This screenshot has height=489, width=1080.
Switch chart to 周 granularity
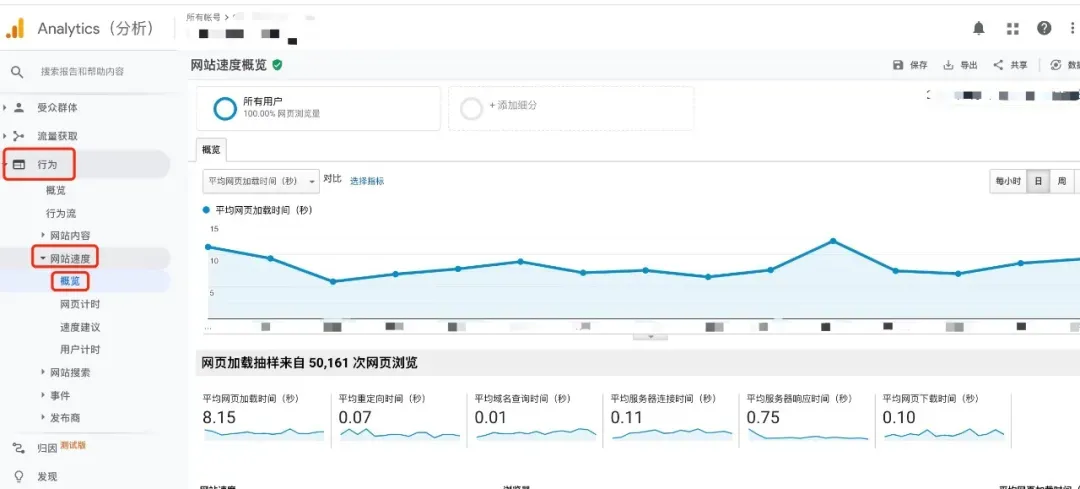pos(1062,182)
